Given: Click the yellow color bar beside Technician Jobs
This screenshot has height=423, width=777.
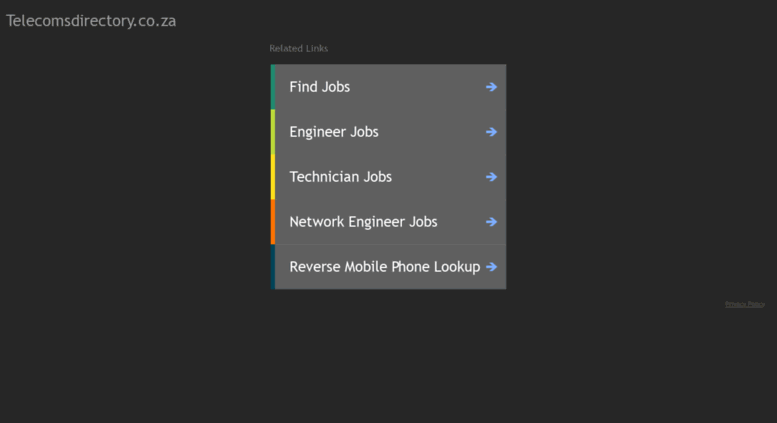Looking at the screenshot, I should click(273, 177).
